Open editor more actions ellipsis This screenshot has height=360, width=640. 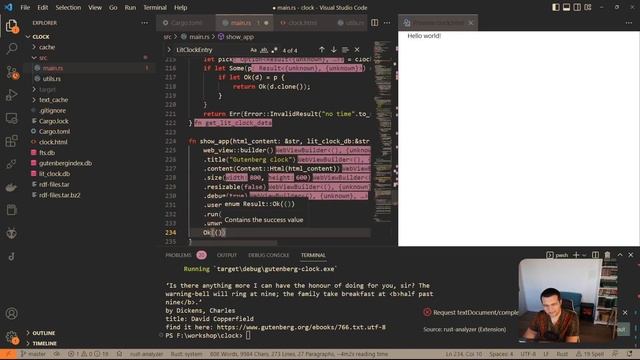387,23
